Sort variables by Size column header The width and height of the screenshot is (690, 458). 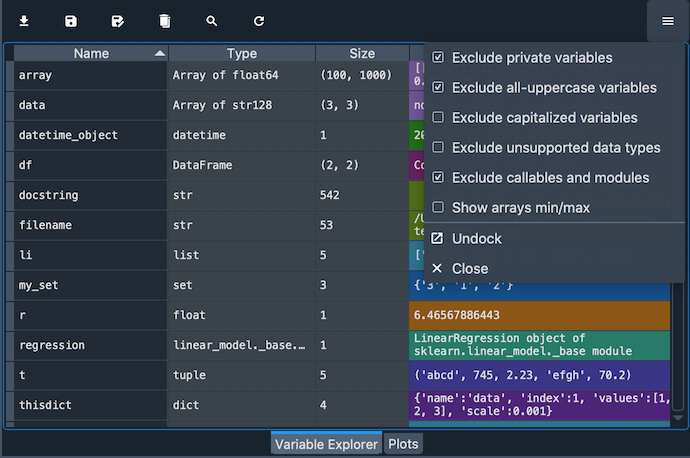(362, 54)
